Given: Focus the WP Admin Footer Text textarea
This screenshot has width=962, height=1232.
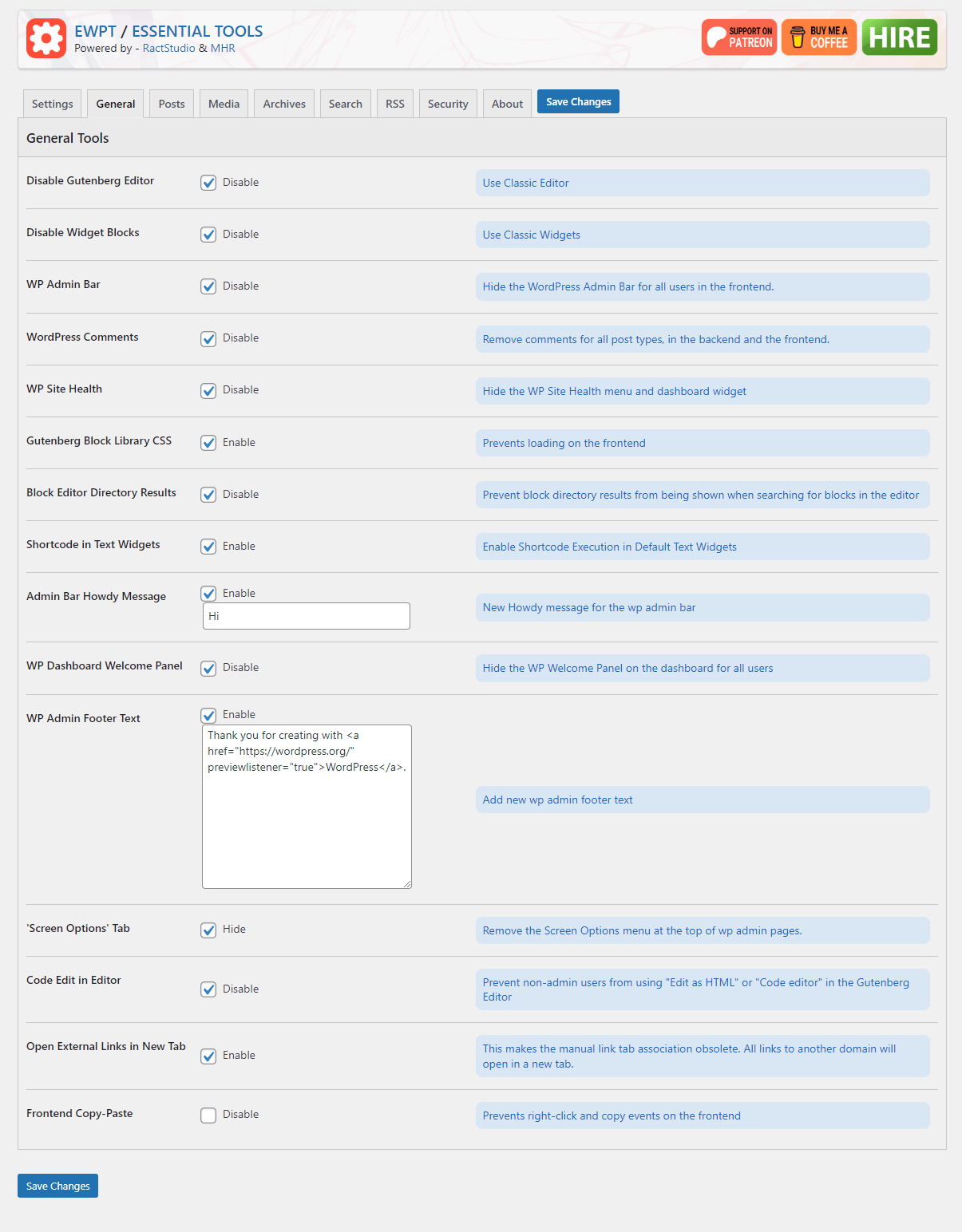Looking at the screenshot, I should 307,807.
